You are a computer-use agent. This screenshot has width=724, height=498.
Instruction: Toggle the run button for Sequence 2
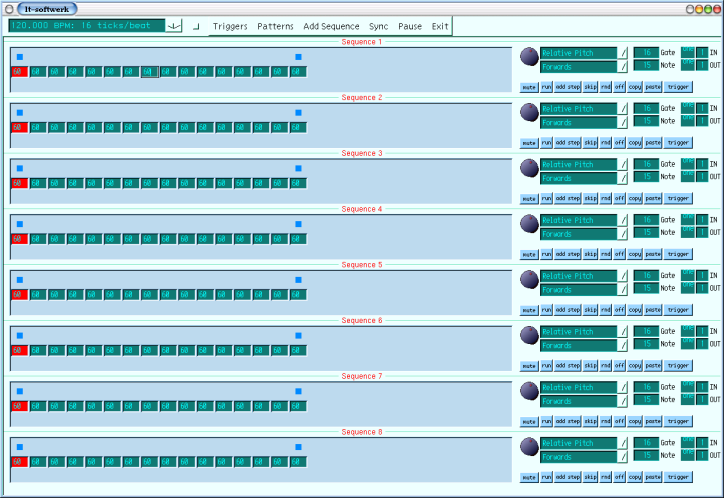pyautogui.click(x=546, y=143)
